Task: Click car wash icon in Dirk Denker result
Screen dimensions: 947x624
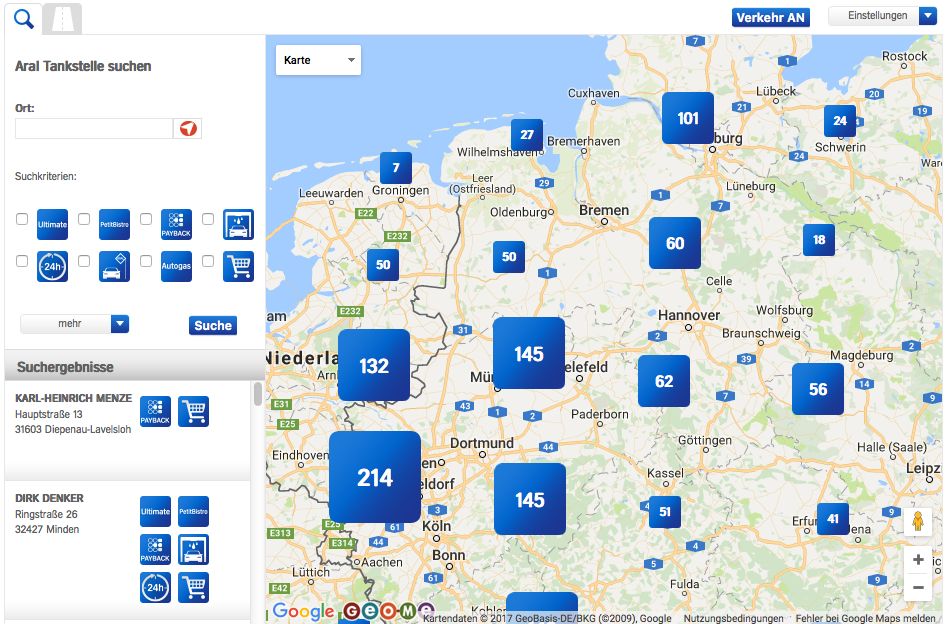Action: 193,550
